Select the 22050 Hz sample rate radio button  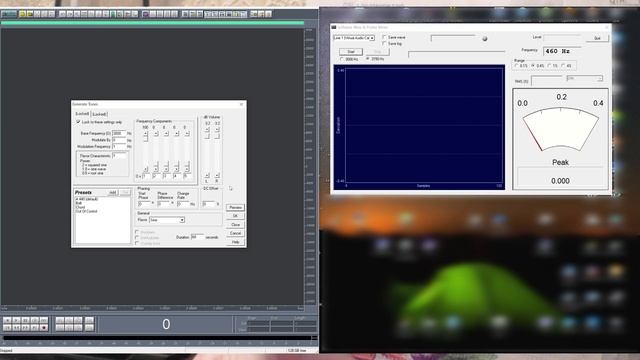click(368, 59)
